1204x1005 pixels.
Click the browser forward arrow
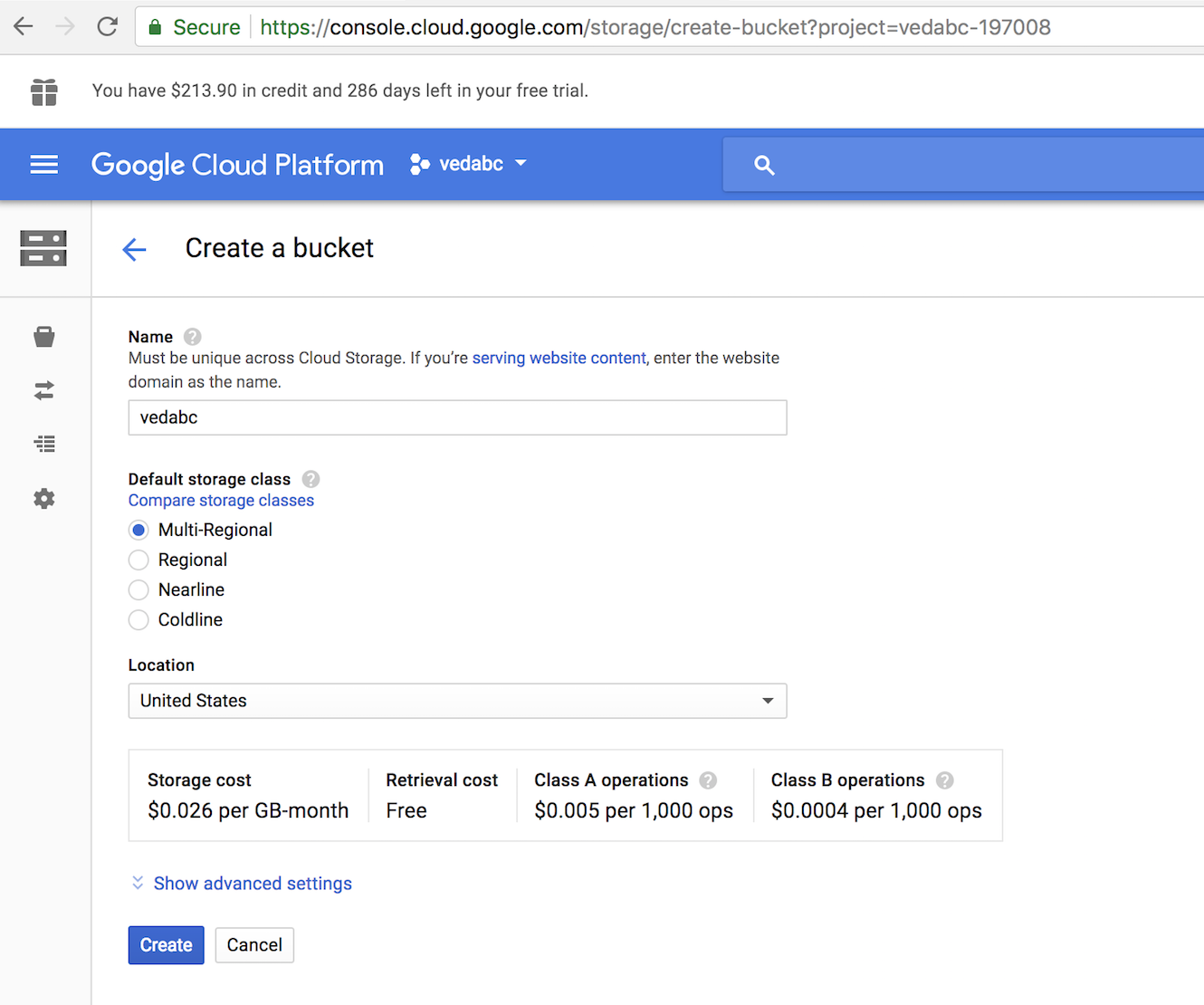65,26
